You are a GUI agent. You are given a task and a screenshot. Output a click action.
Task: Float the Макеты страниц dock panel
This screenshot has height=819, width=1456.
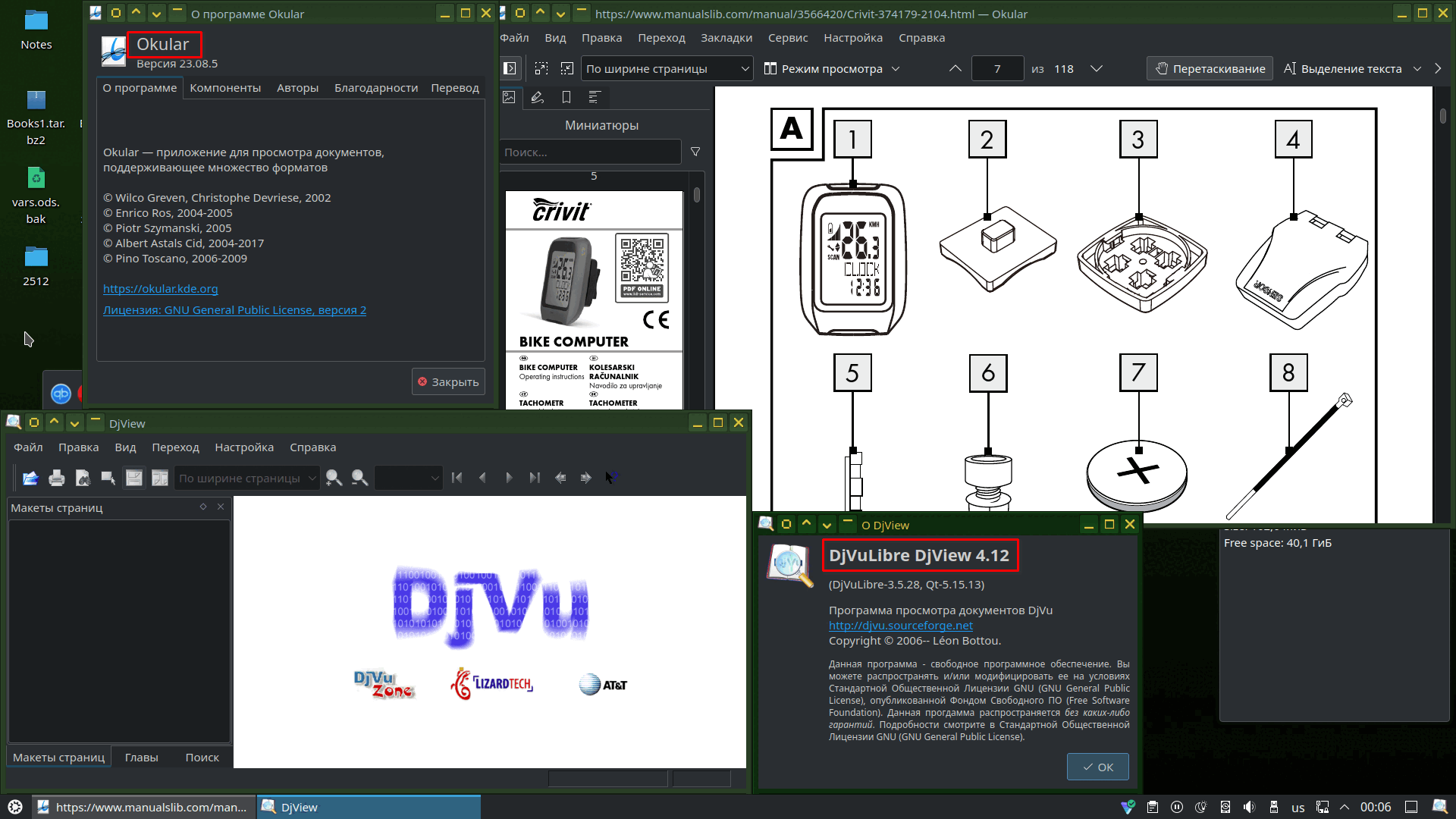pos(203,507)
